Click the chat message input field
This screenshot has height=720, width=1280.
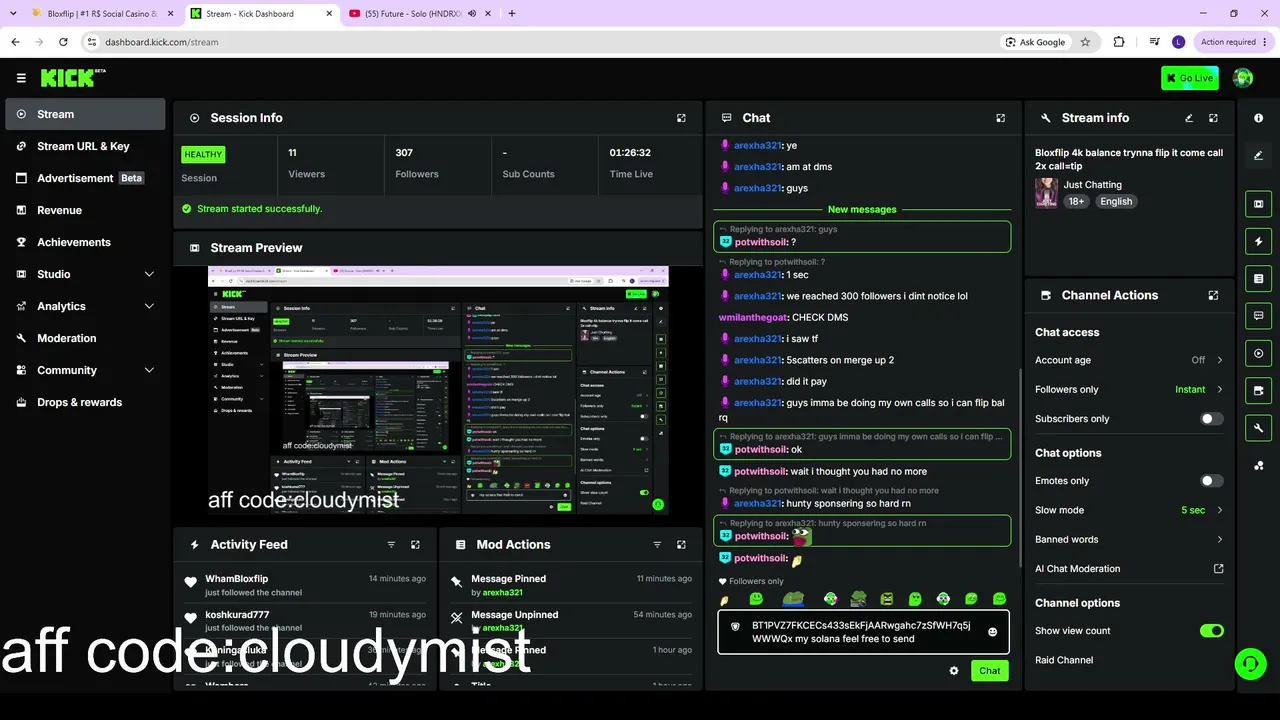(x=863, y=632)
